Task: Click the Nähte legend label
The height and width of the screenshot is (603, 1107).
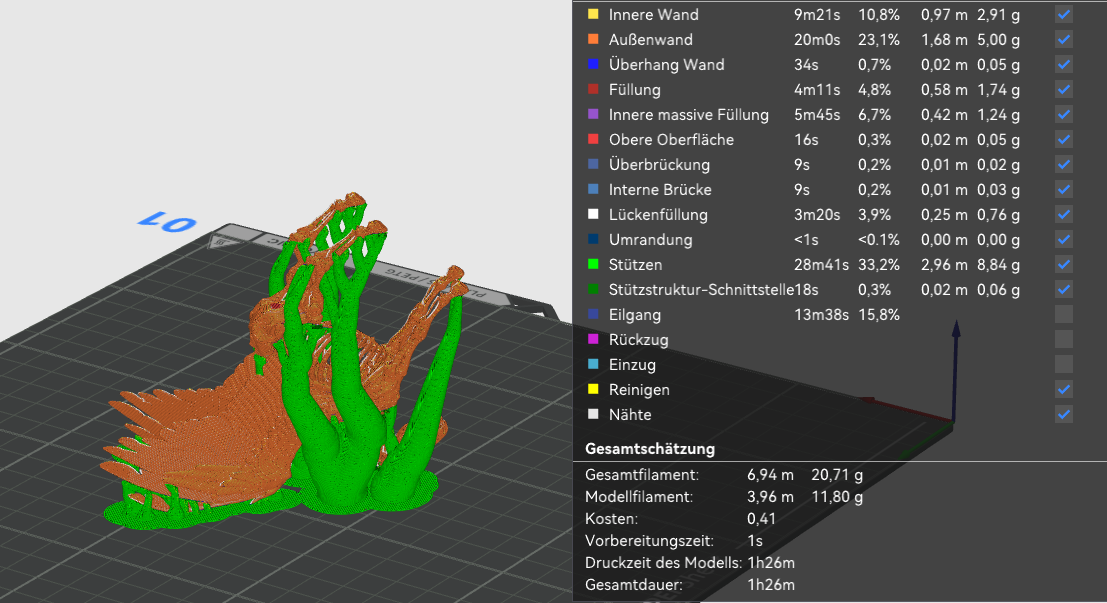Action: (630, 414)
